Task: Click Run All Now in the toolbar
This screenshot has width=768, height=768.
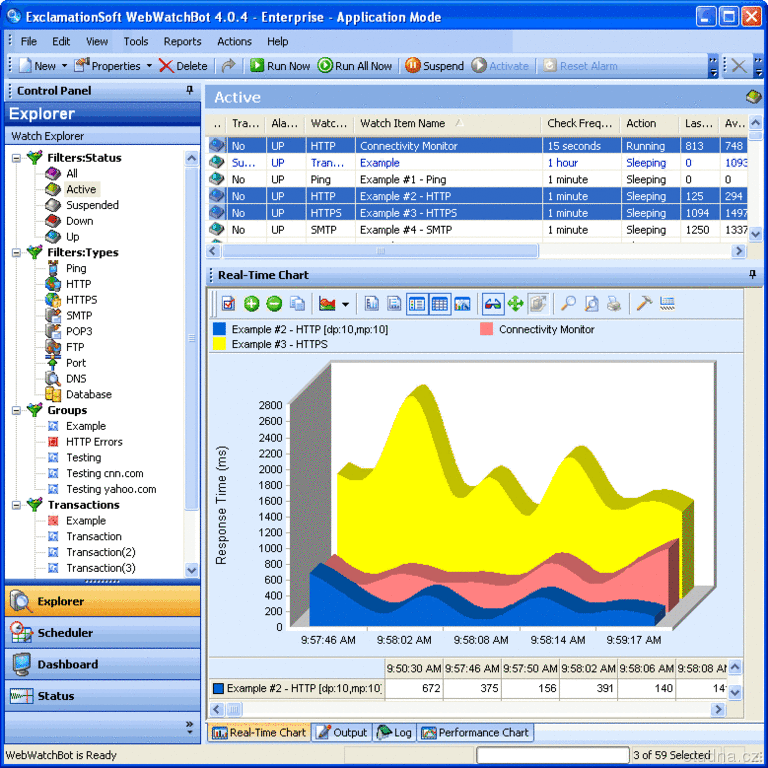Action: click(x=355, y=66)
